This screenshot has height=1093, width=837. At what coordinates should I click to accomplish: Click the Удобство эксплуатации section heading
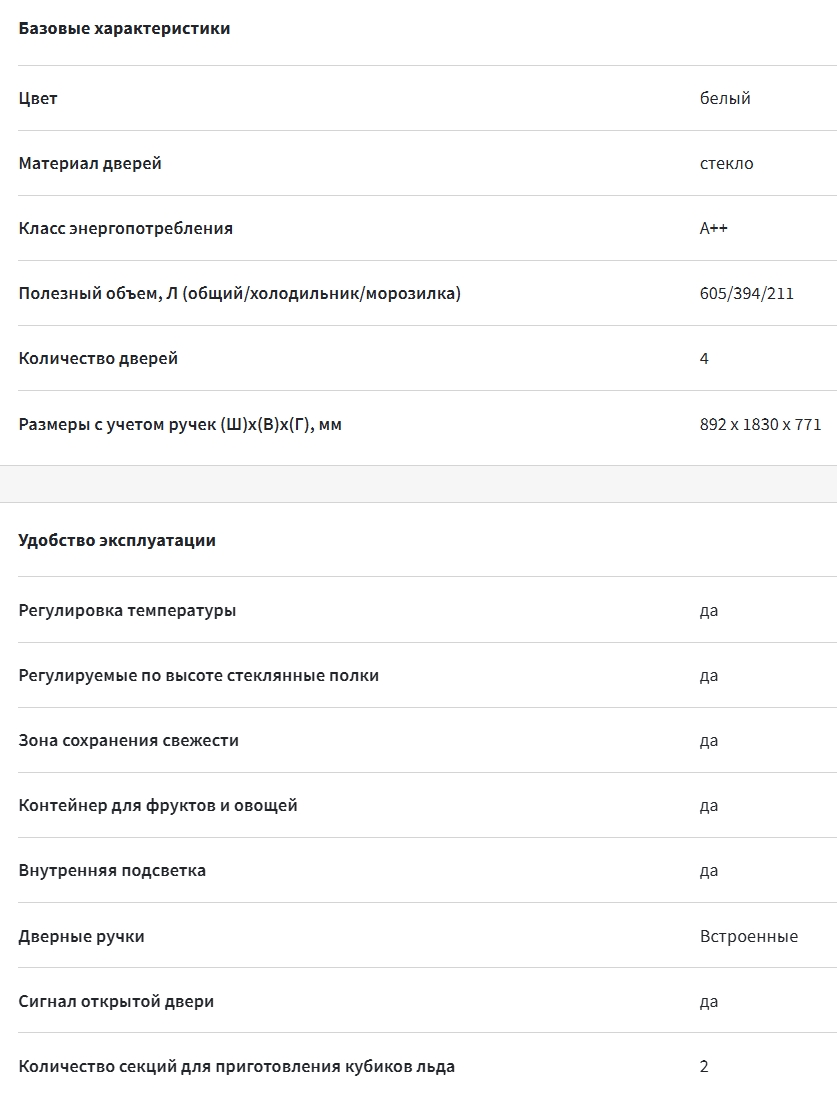(x=117, y=540)
